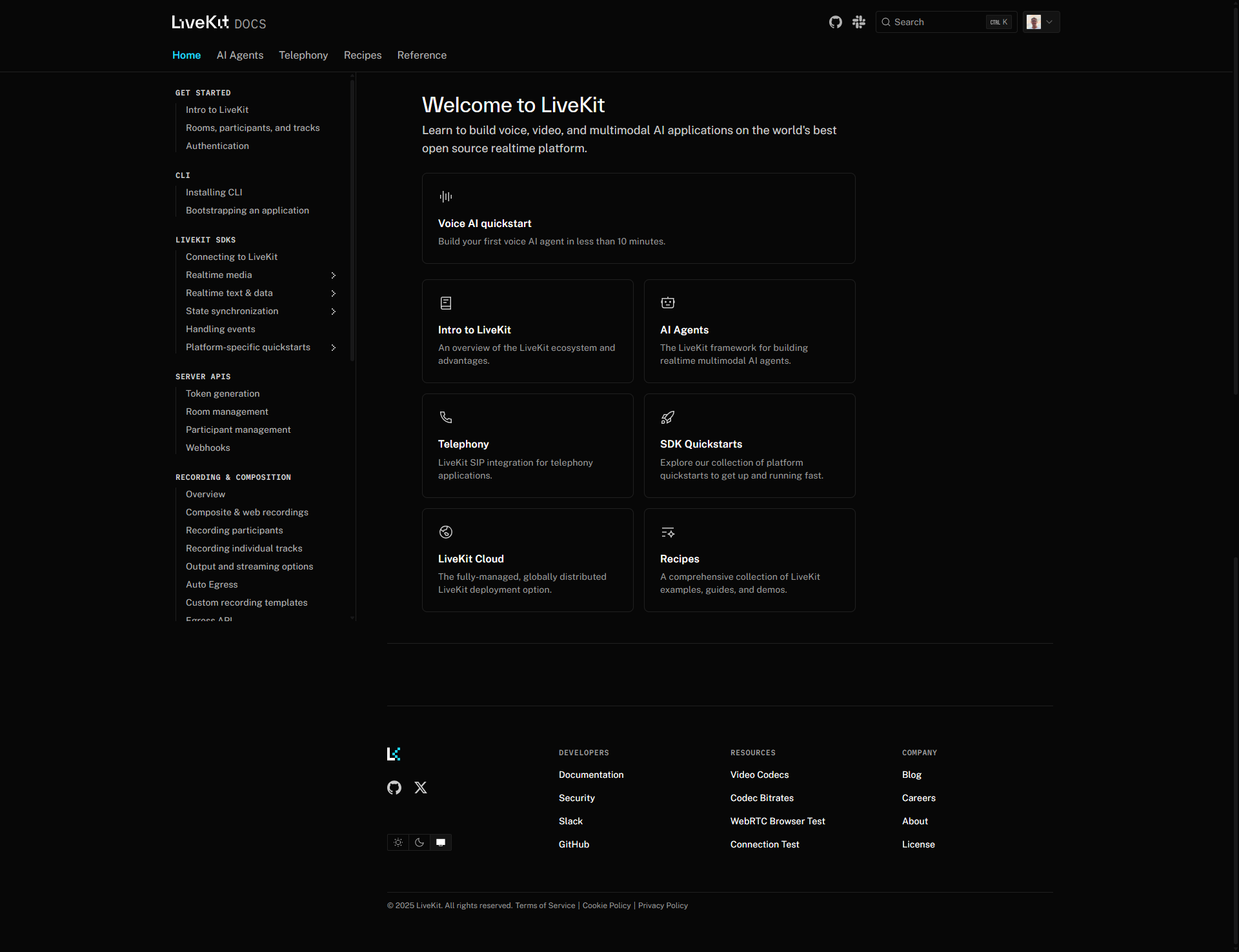Select the Telephony tab

tap(303, 55)
